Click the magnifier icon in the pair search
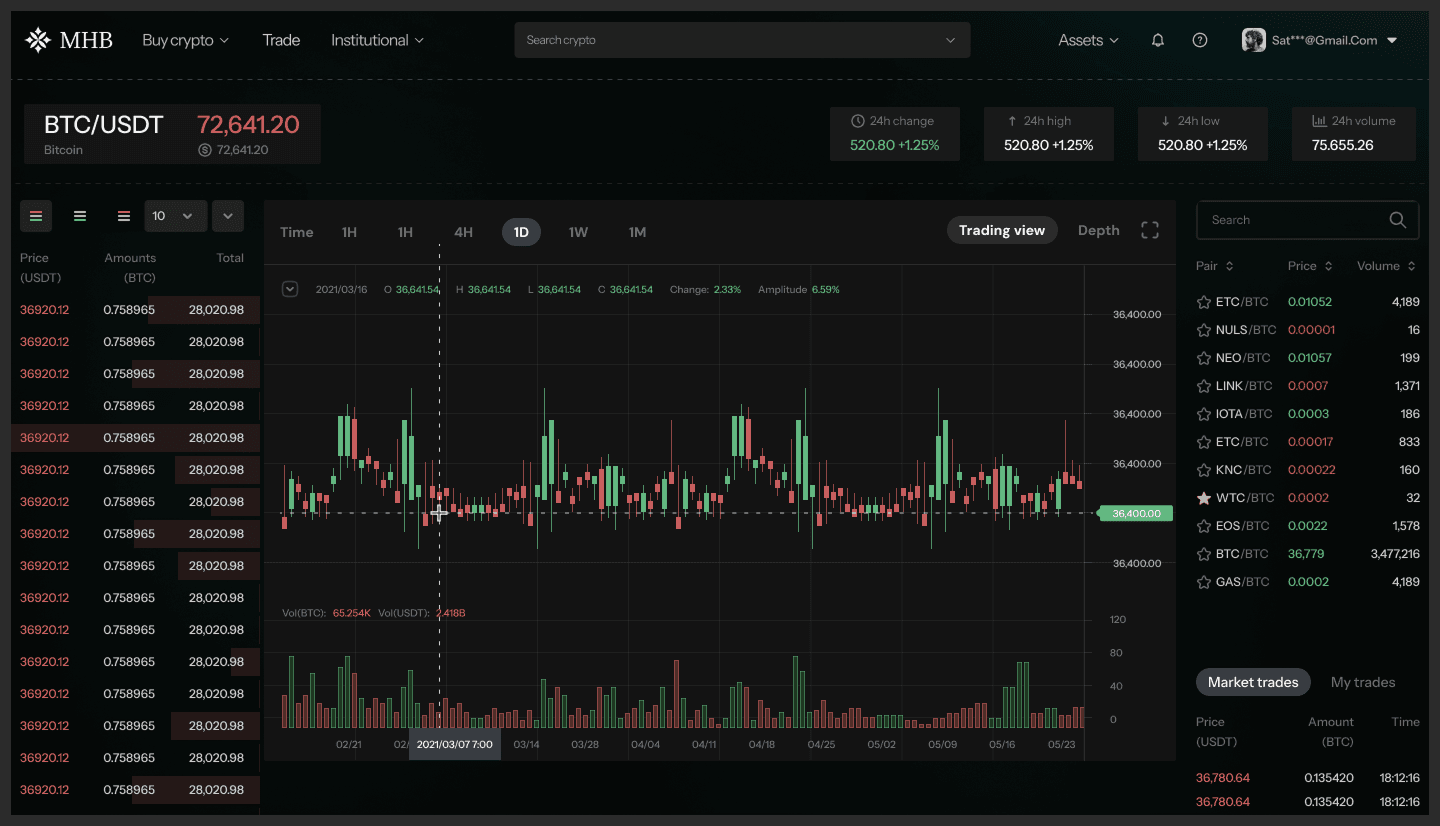Screen dimensions: 1440x826 point(1397,219)
